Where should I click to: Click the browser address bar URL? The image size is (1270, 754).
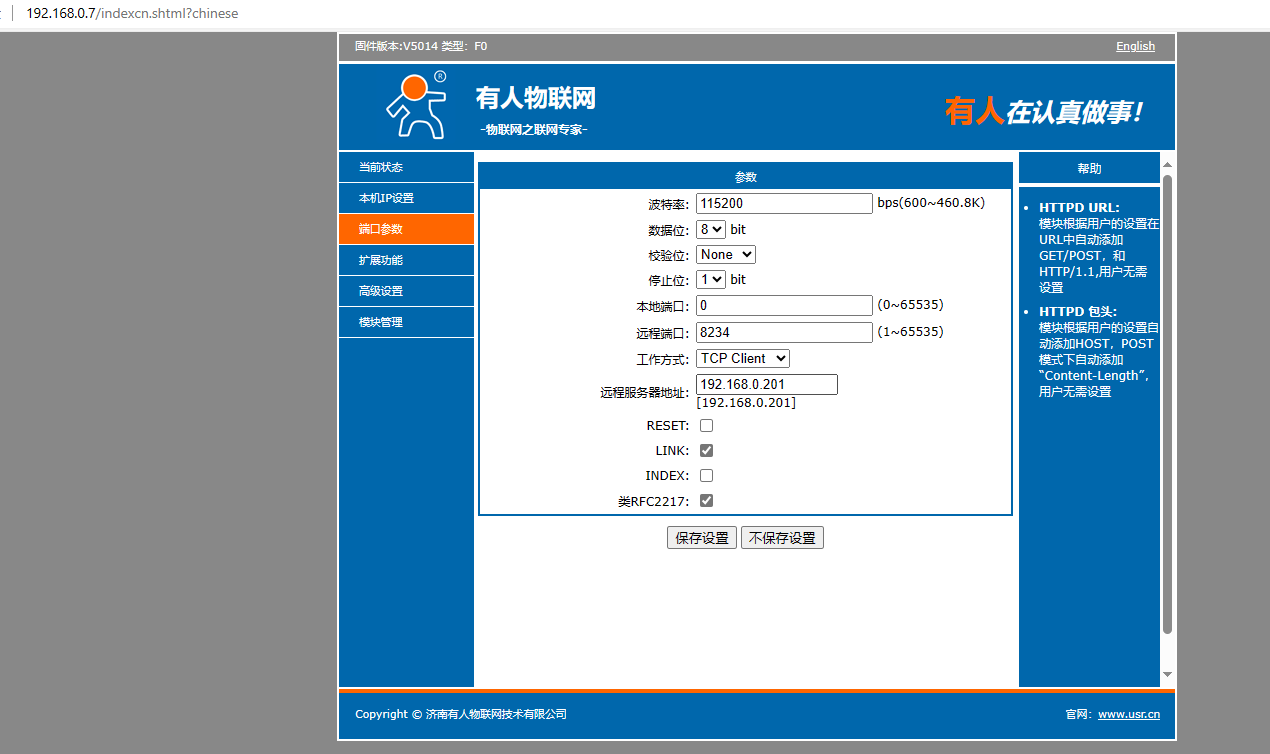(x=132, y=14)
